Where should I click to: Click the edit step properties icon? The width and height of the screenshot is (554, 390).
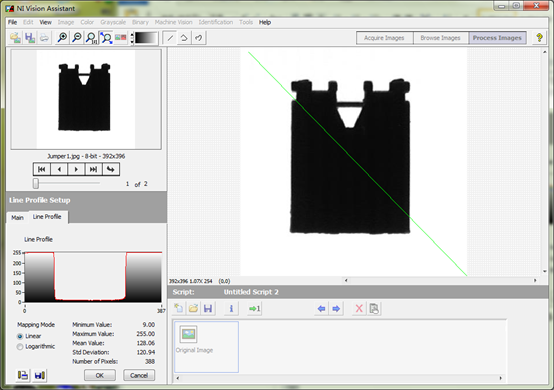pos(374,308)
